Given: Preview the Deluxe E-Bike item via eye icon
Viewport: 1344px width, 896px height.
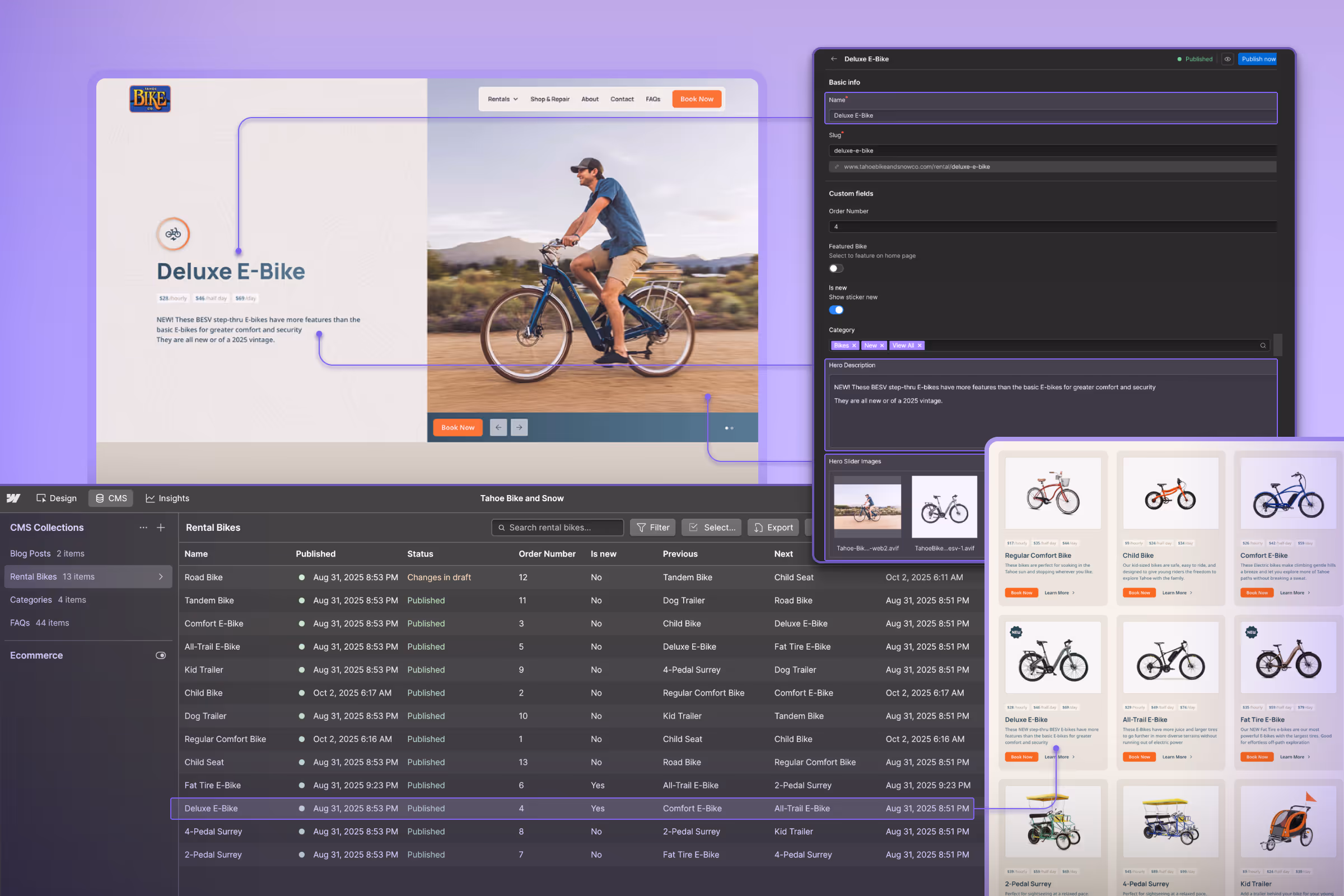Looking at the screenshot, I should point(1227,59).
